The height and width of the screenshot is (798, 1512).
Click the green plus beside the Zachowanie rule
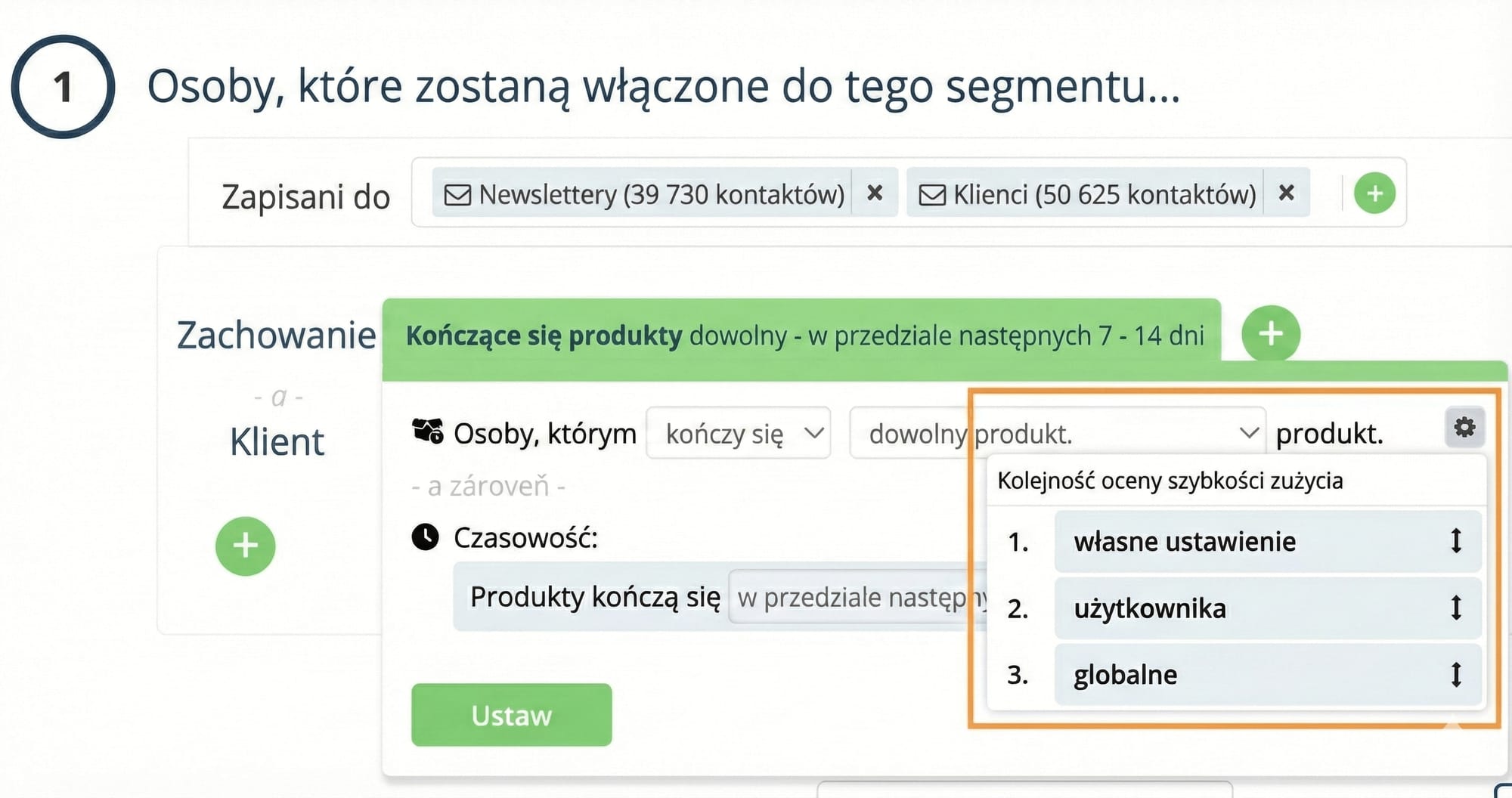1270,333
